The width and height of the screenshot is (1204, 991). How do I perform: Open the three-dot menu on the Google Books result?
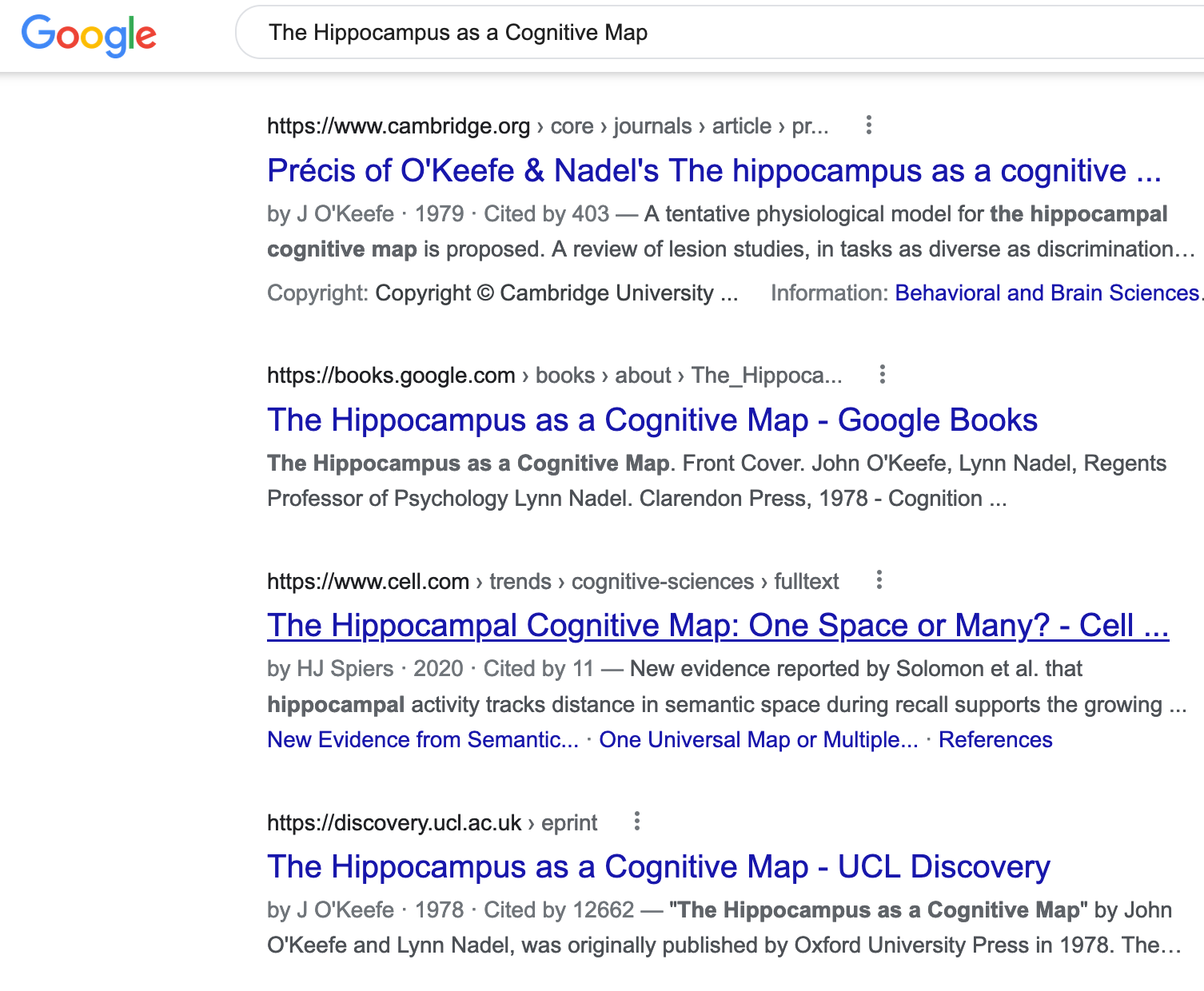(883, 375)
